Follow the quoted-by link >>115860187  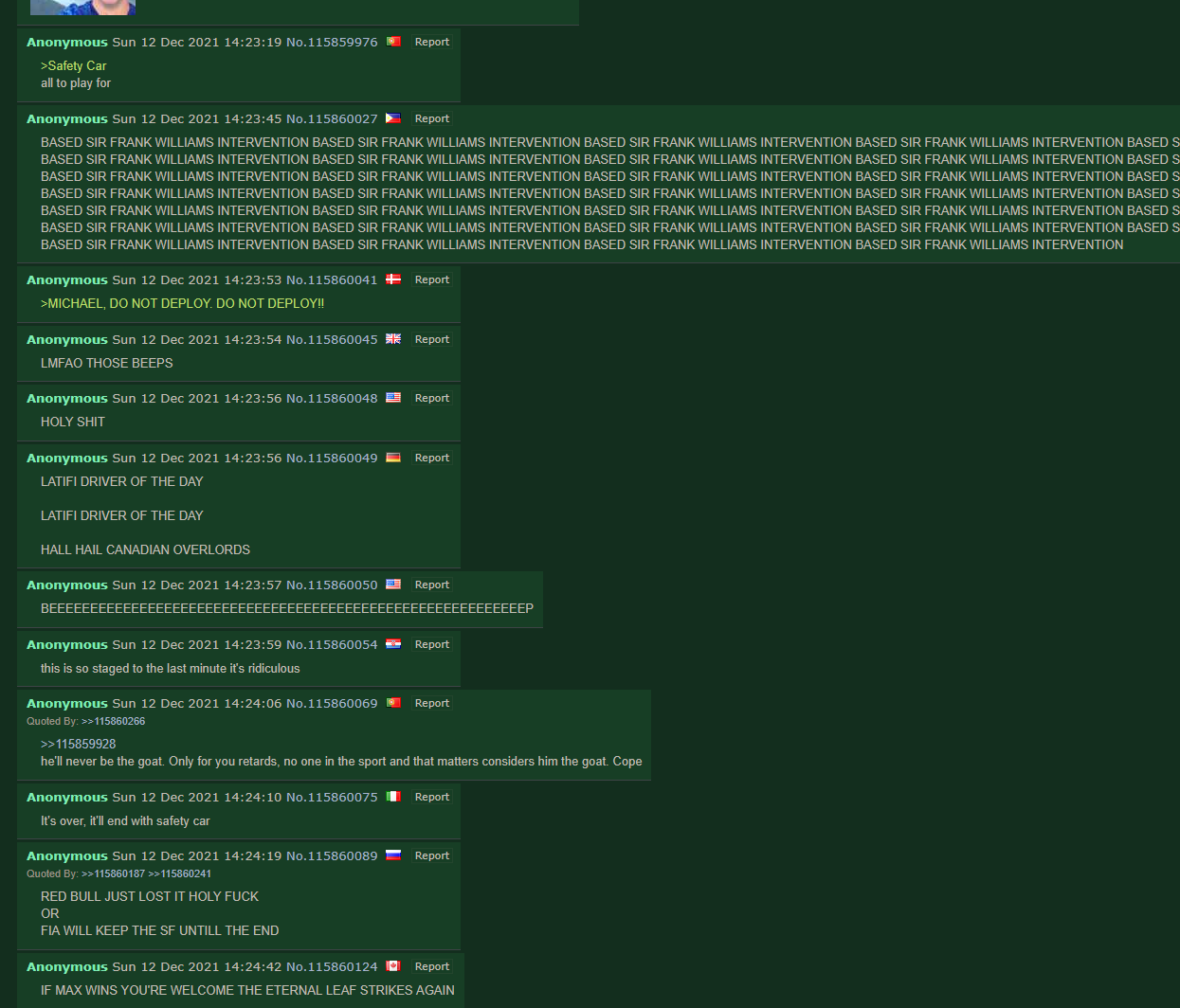113,873
